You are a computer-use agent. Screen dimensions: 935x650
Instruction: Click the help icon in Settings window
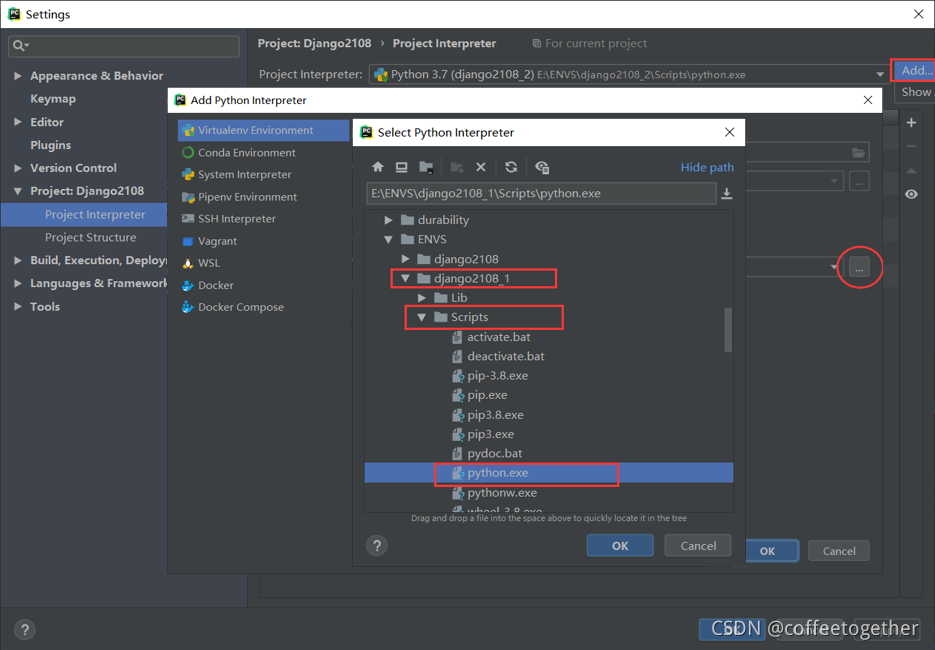24,630
